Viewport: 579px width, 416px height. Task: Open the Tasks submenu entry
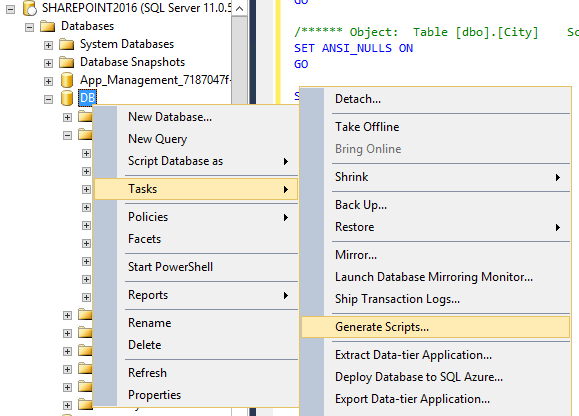(x=196, y=189)
